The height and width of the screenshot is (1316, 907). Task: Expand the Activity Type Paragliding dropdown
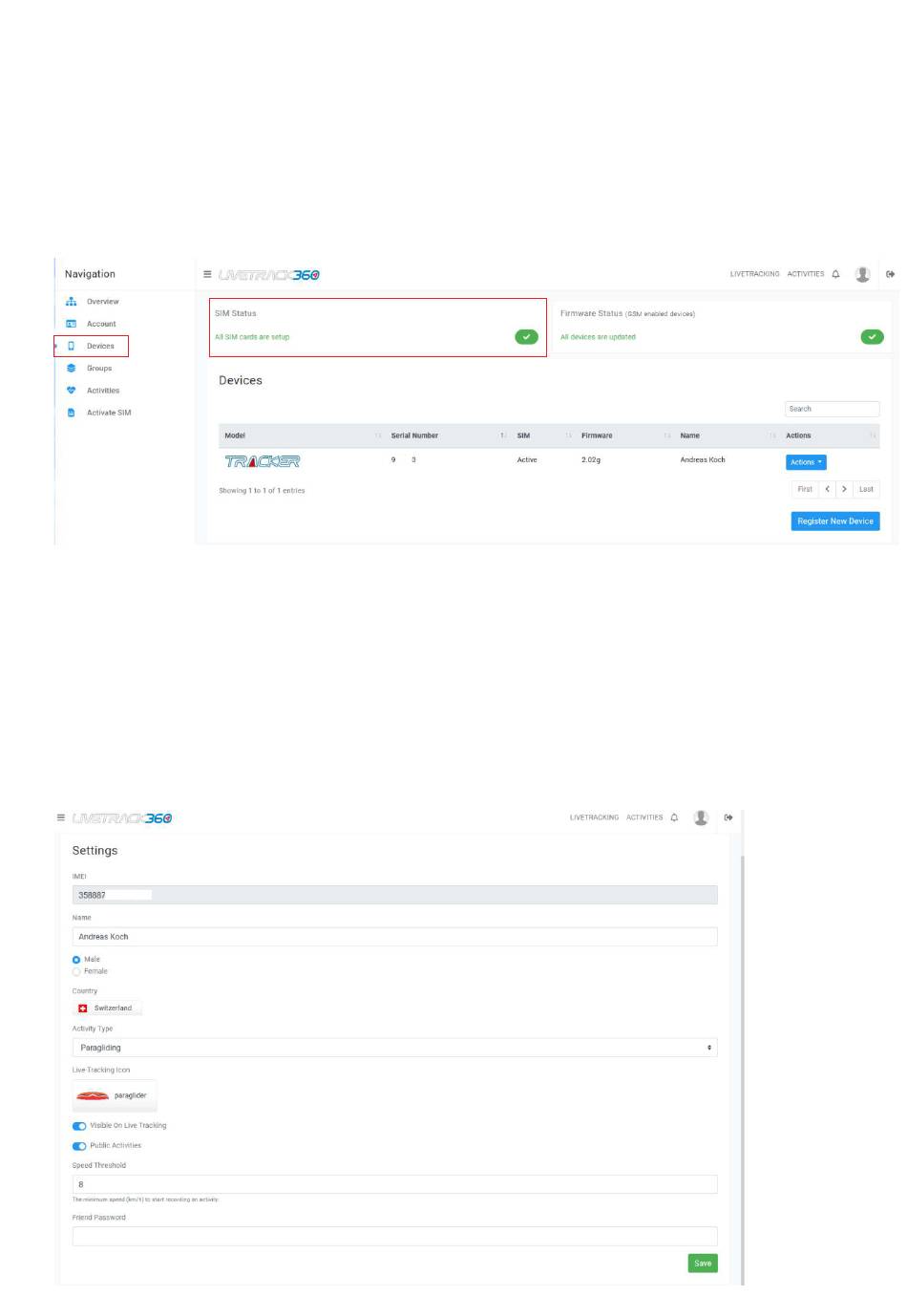point(394,1048)
